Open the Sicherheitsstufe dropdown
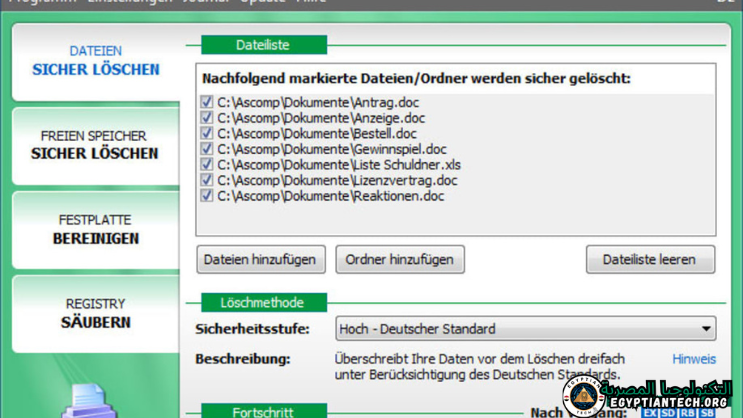This screenshot has width=743, height=418. (x=706, y=329)
